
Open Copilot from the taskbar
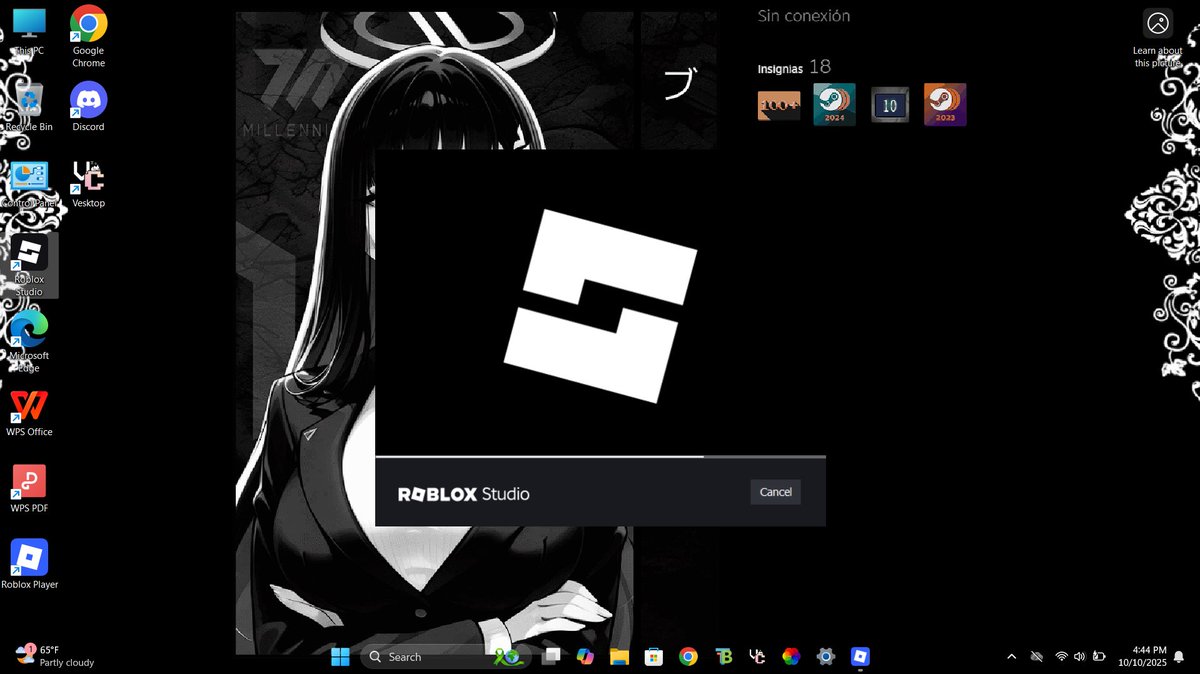585,657
